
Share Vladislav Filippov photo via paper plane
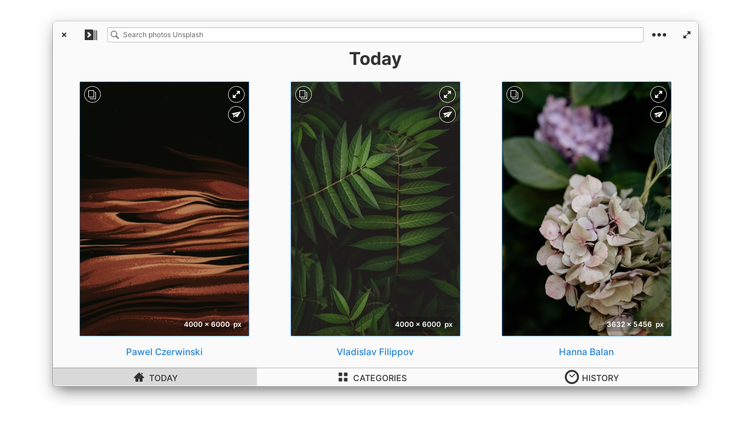(x=447, y=115)
